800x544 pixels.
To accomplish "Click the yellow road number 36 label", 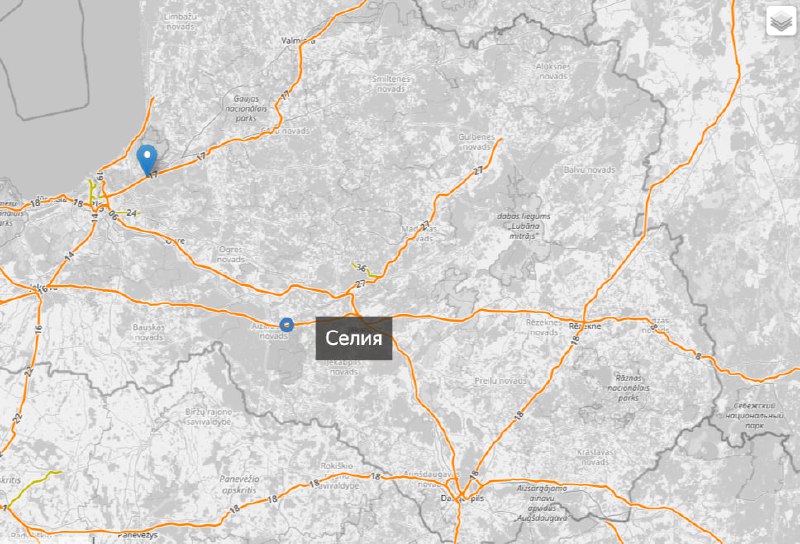I will coord(361,268).
